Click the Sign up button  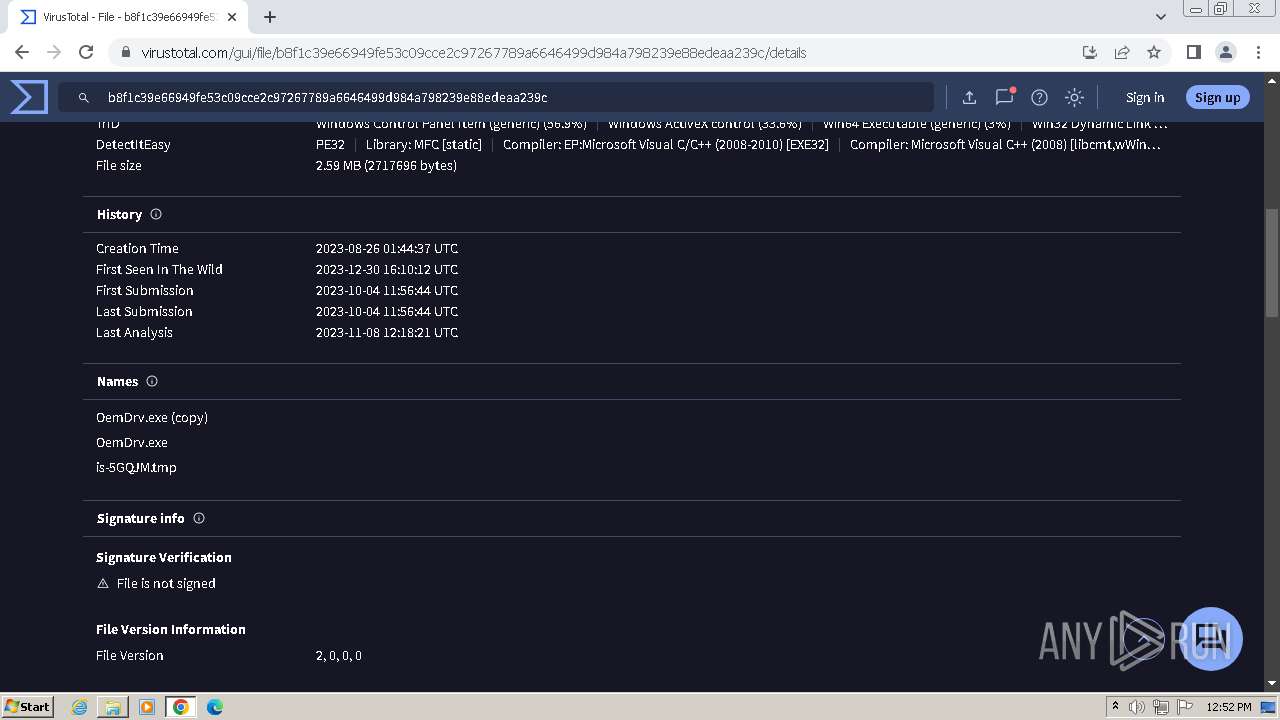point(1217,97)
